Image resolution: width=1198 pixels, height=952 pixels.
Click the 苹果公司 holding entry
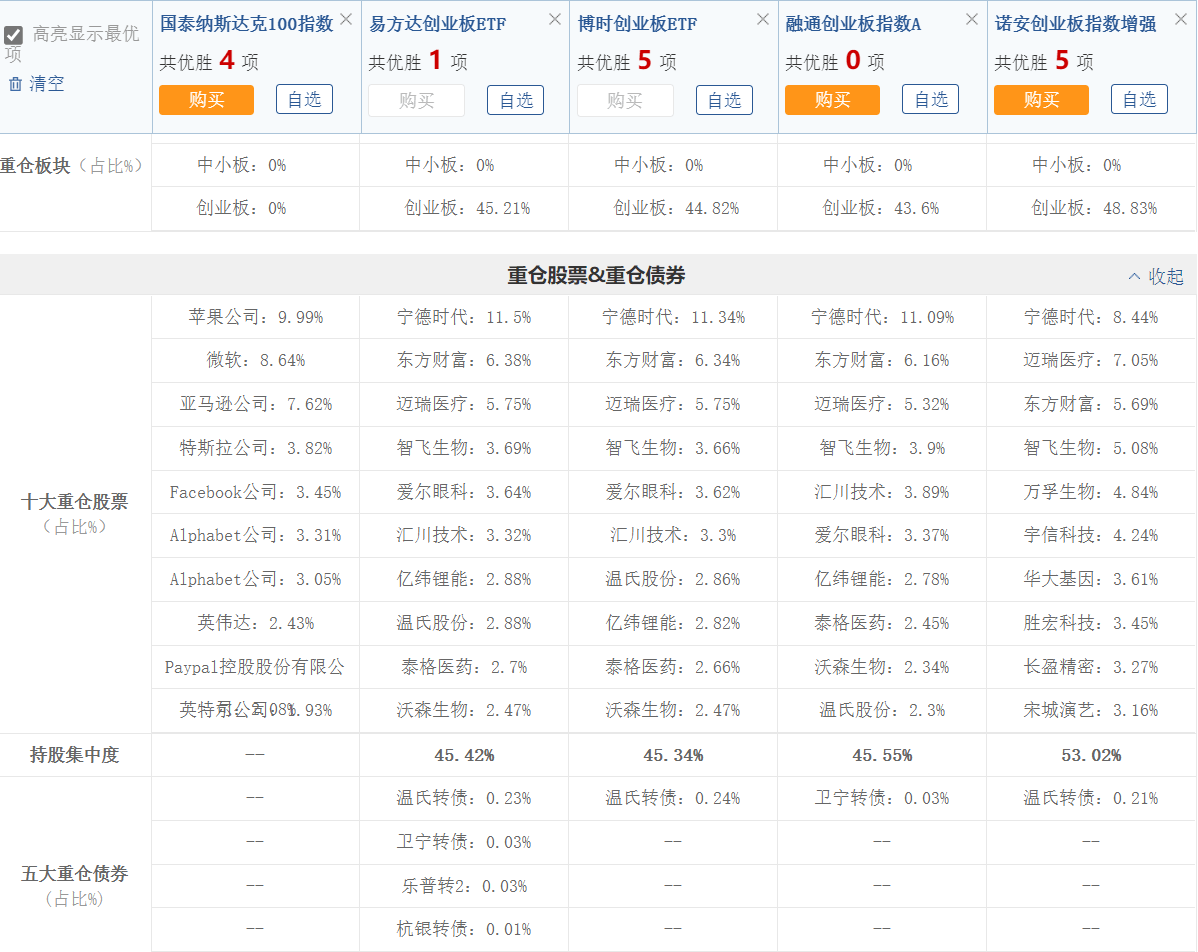click(x=255, y=316)
